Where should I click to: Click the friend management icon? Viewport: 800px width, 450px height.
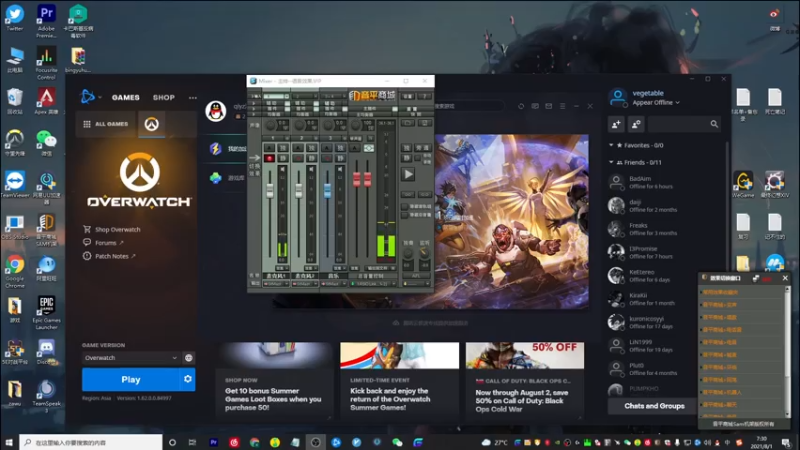[636, 124]
